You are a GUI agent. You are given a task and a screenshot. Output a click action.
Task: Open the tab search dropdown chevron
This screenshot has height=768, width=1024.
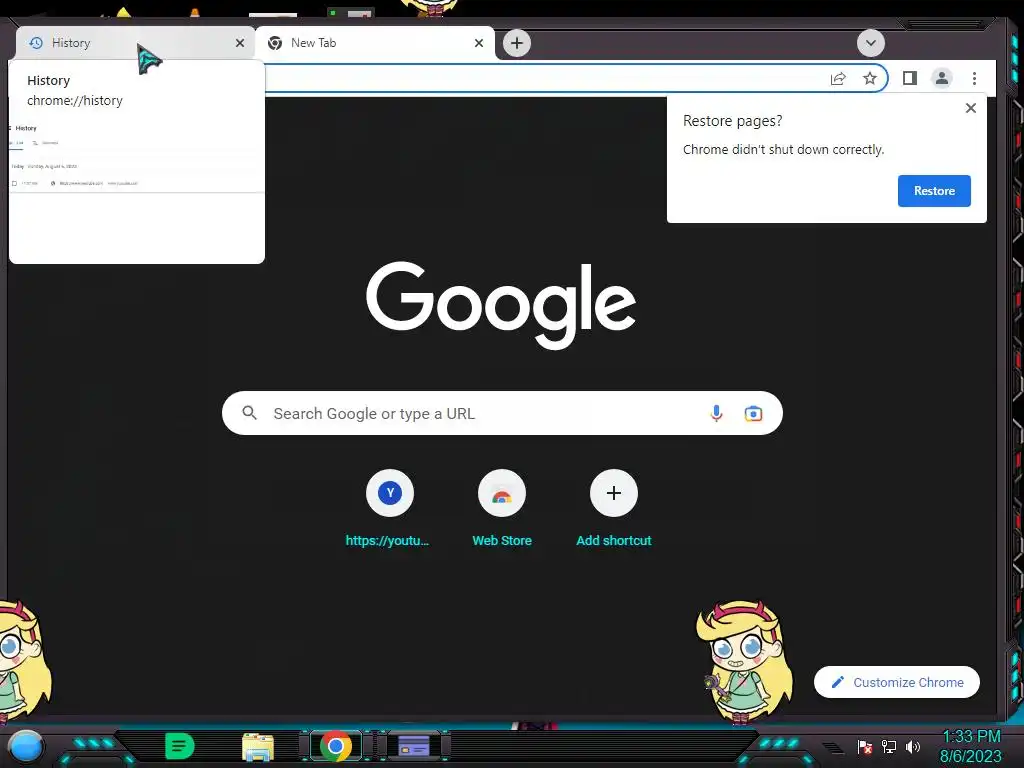(x=871, y=43)
